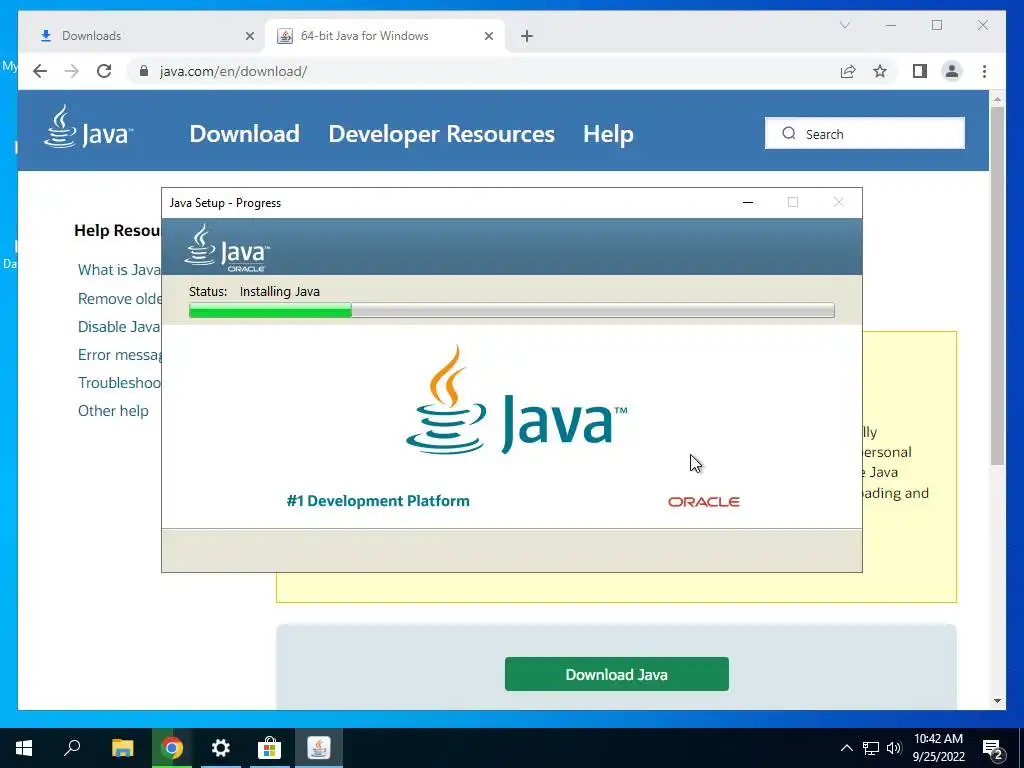Open the Error messages link
The width and height of the screenshot is (1024, 768).
coord(120,355)
